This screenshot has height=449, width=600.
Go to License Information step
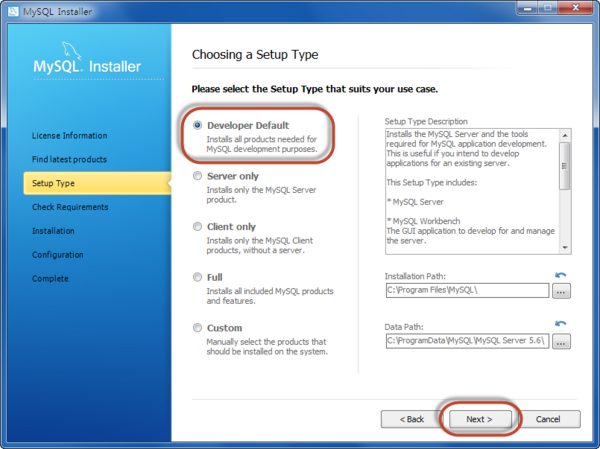coord(69,136)
